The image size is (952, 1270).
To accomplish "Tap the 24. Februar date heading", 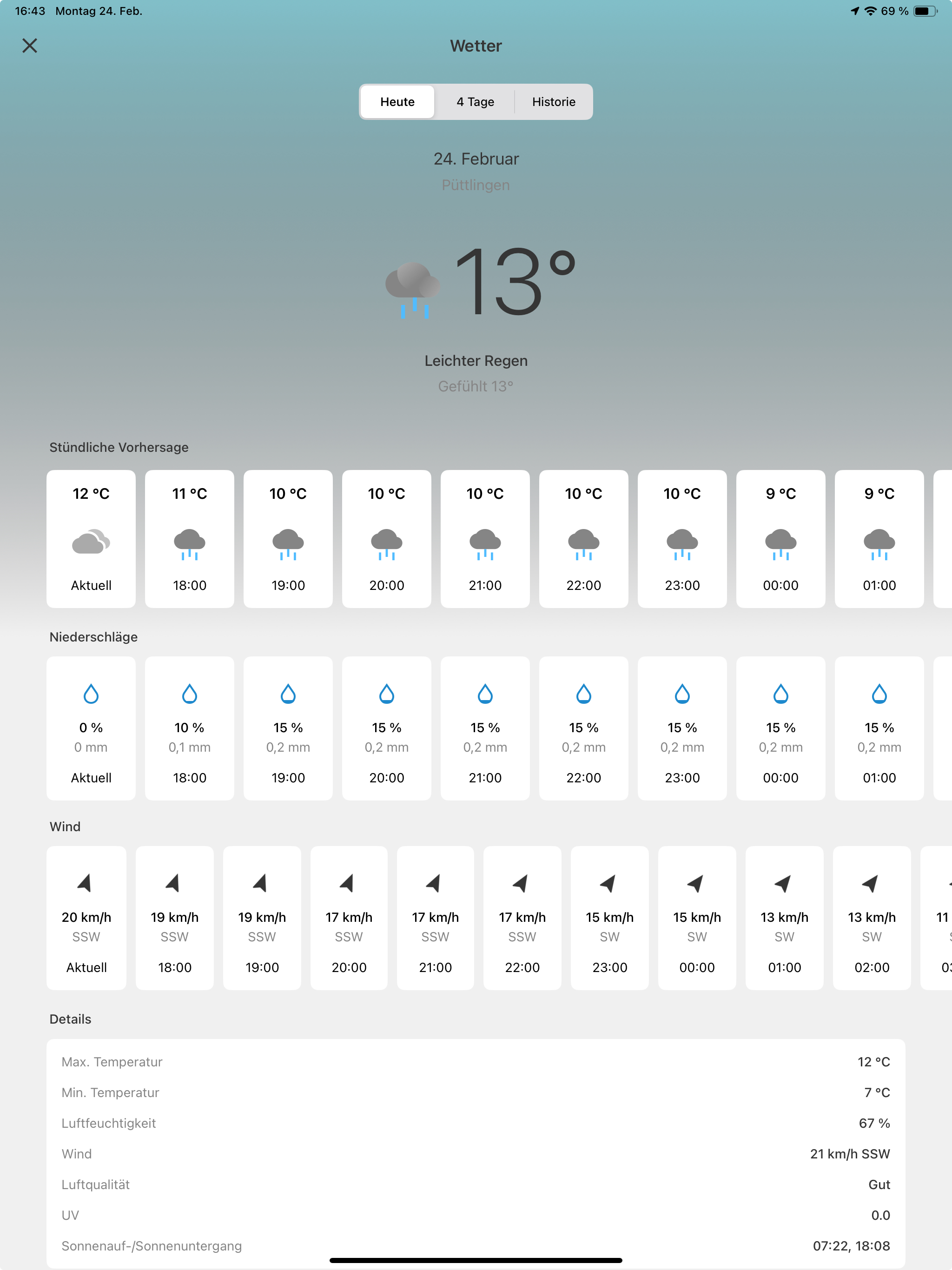I will [476, 159].
